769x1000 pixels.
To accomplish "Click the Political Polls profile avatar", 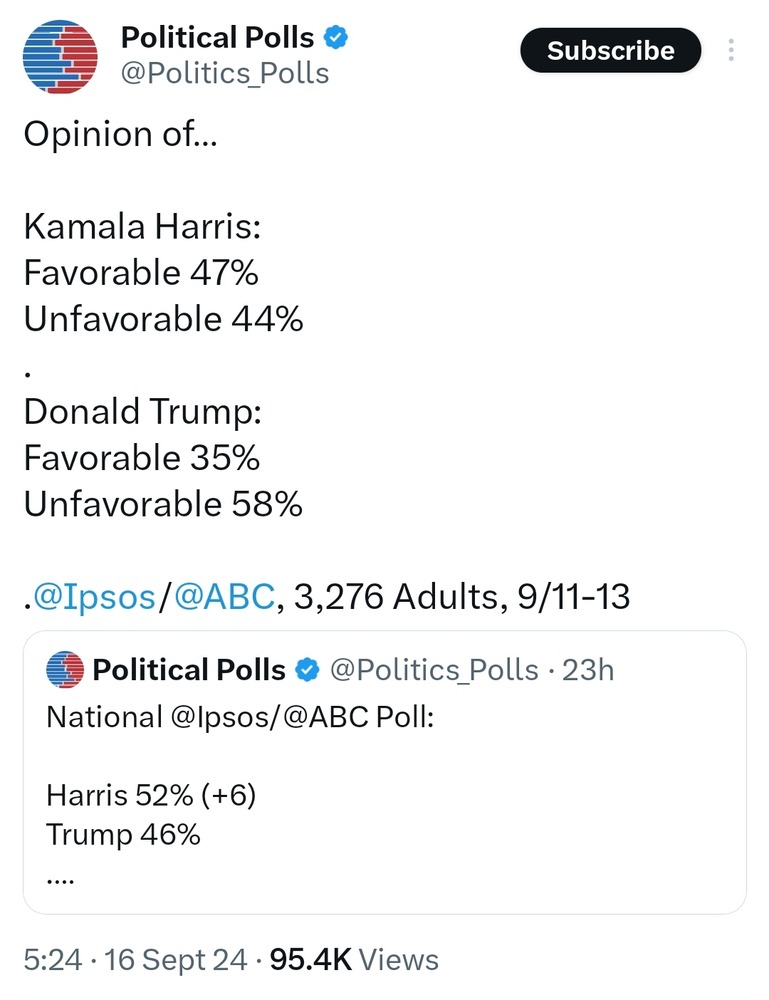I will [x=60, y=57].
